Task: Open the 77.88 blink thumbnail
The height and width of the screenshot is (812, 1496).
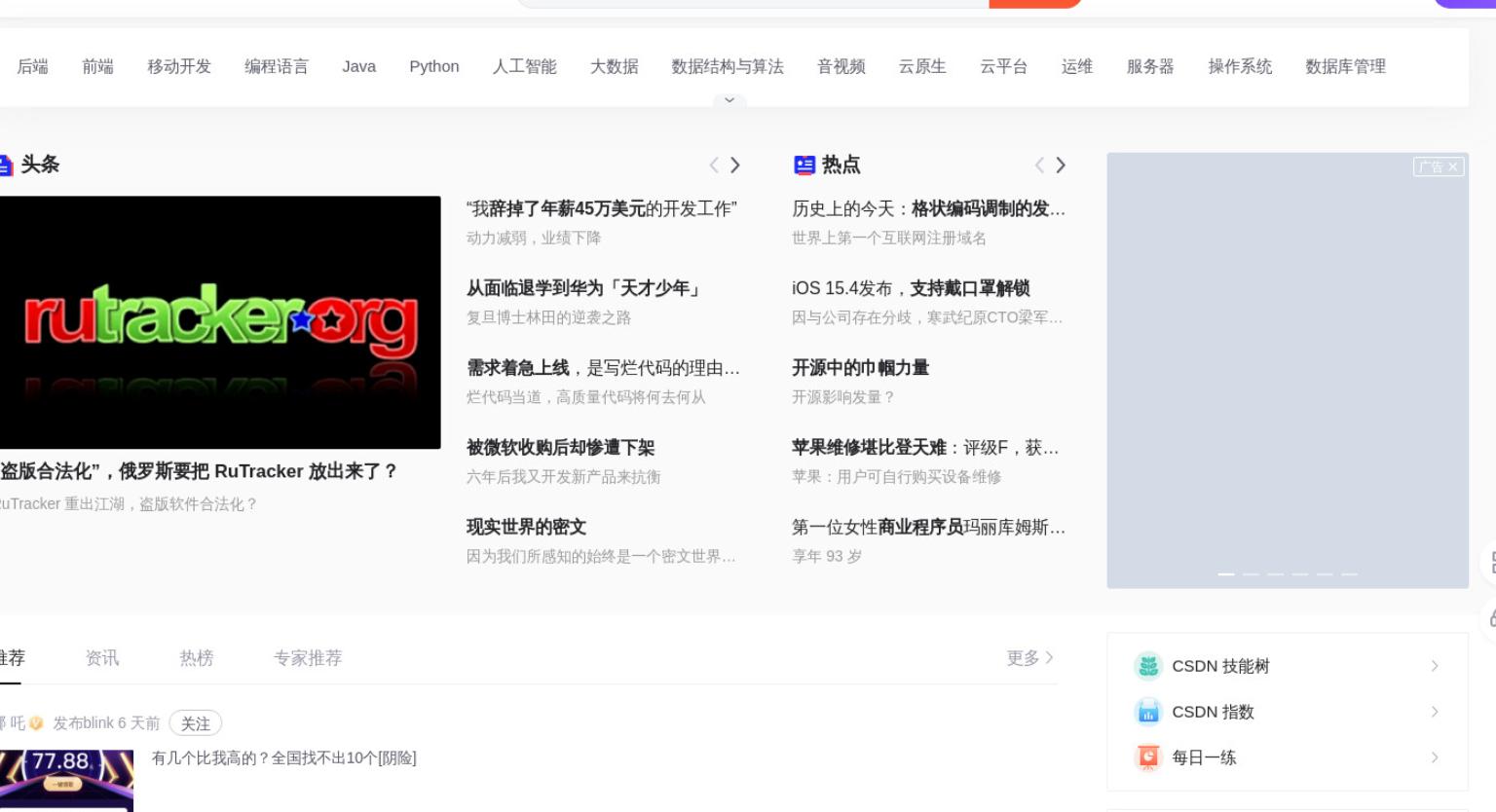Action: [x=66, y=781]
